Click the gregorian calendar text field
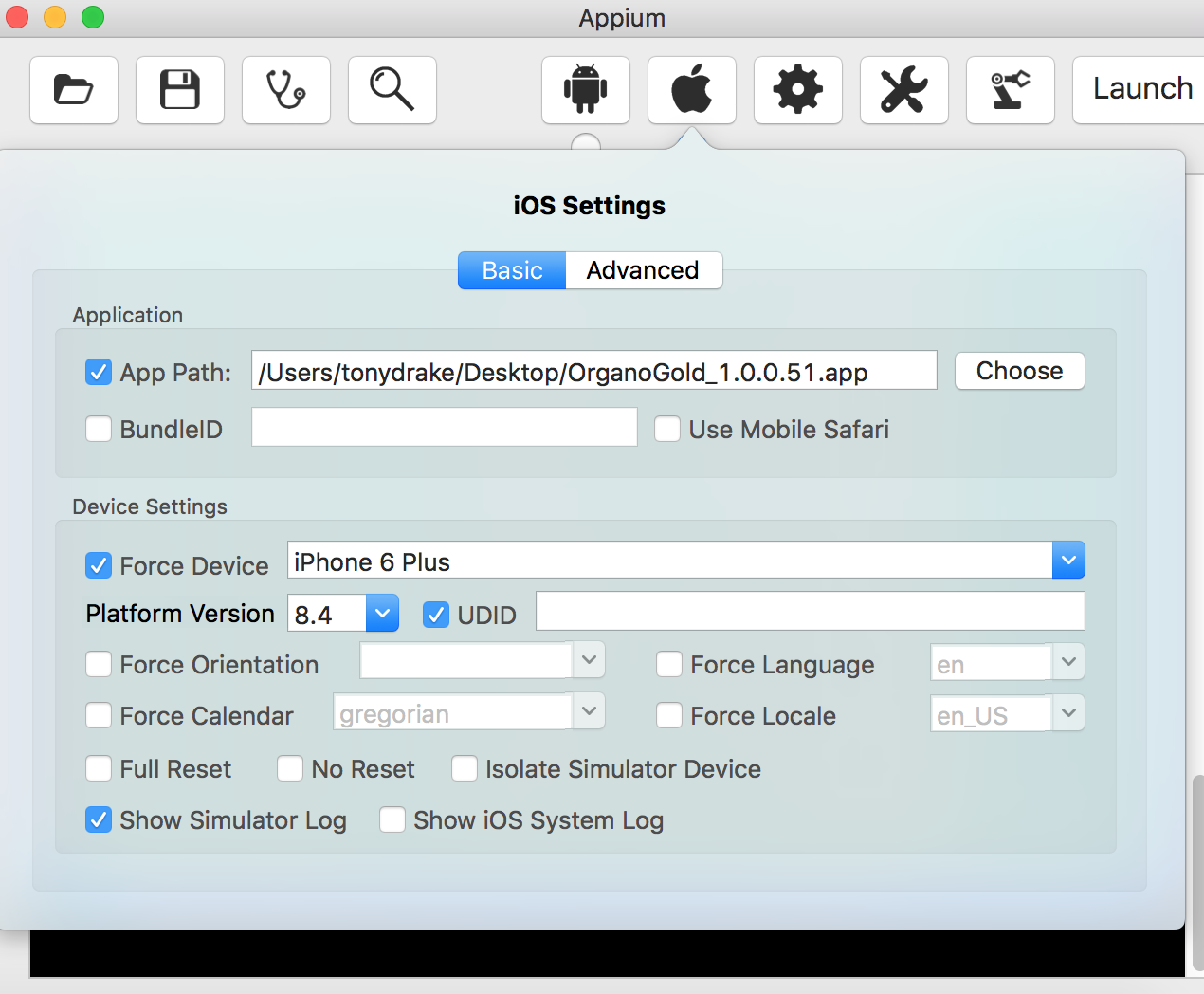This screenshot has height=994, width=1204. (x=453, y=711)
